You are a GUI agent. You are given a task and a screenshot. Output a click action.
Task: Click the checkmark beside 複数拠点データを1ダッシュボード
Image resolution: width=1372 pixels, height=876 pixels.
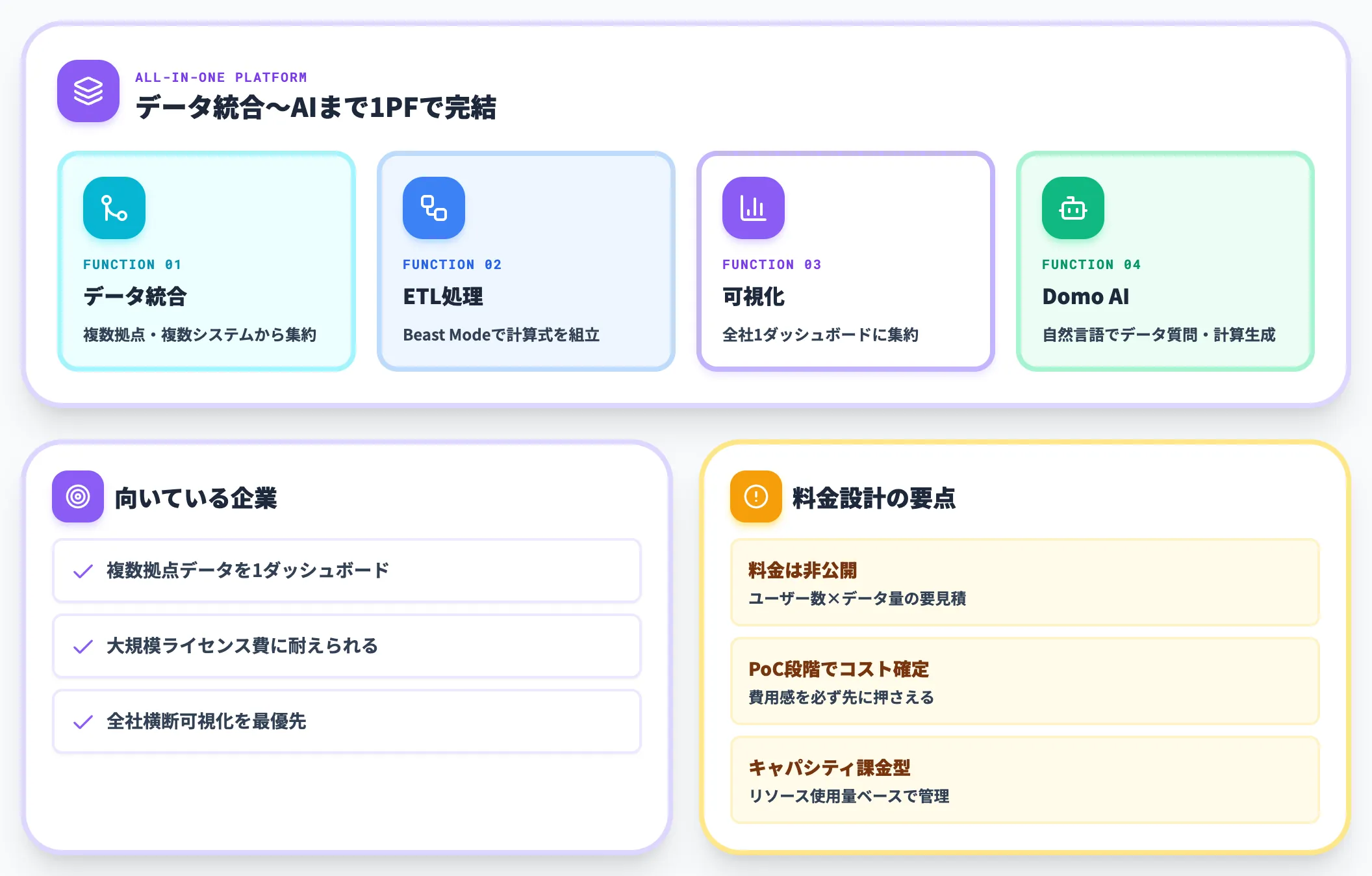tap(83, 571)
